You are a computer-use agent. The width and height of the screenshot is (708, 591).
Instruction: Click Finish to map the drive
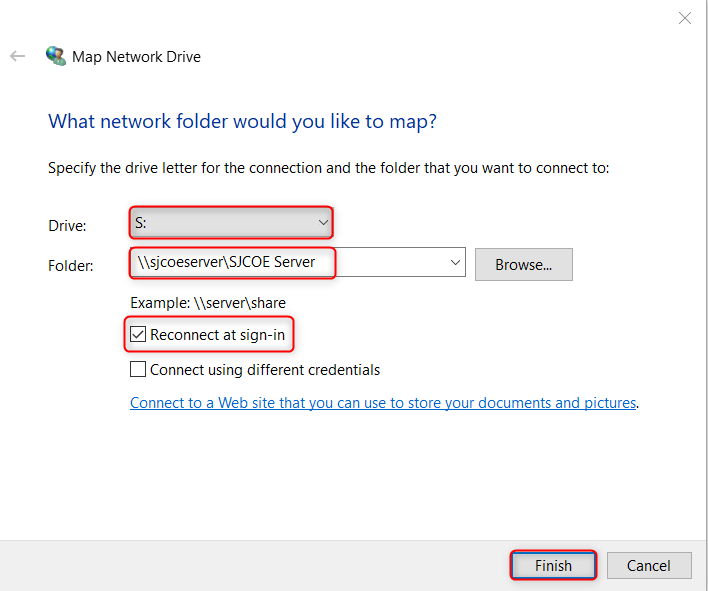[x=553, y=565]
